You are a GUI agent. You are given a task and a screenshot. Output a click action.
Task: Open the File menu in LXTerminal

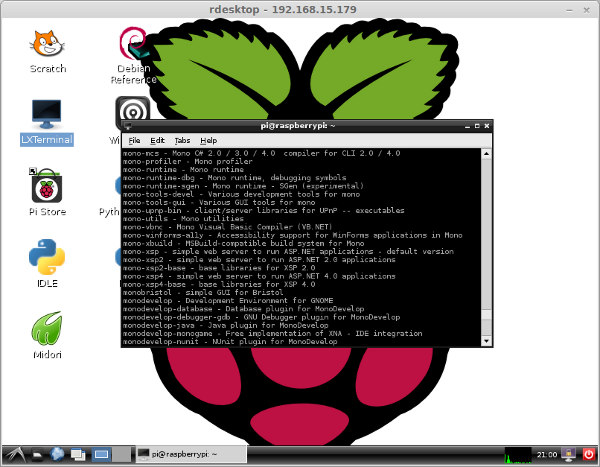(134, 140)
